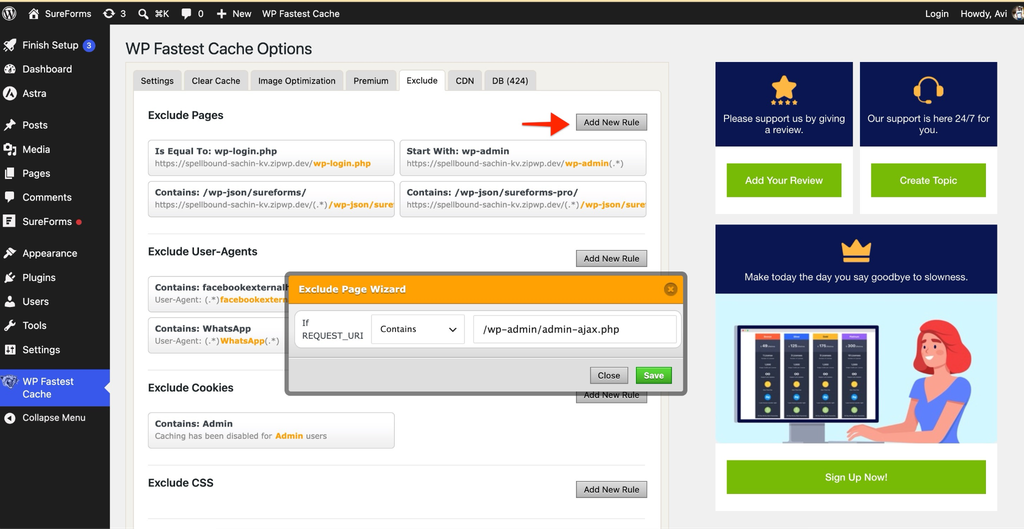
Task: Click Close in the wizard dialog
Action: (609, 376)
